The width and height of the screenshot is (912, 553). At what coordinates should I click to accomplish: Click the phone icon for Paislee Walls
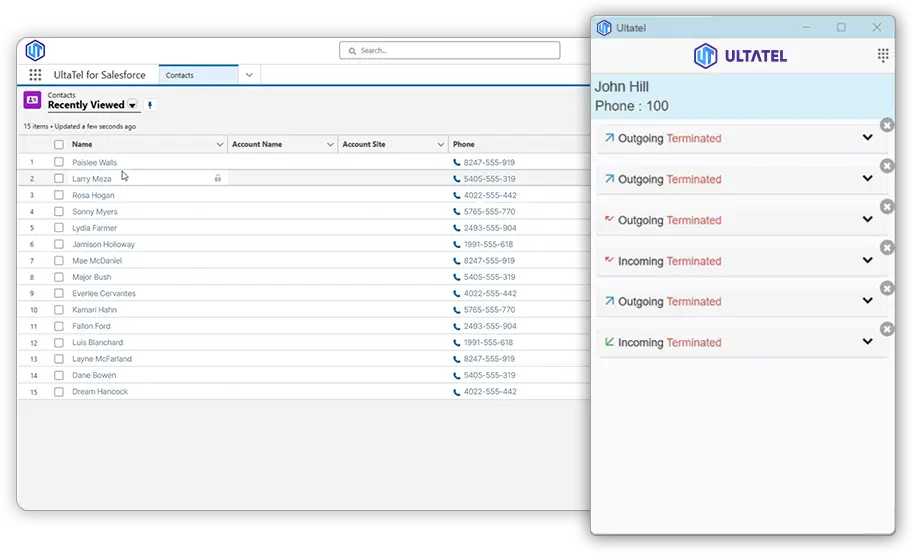coord(457,162)
